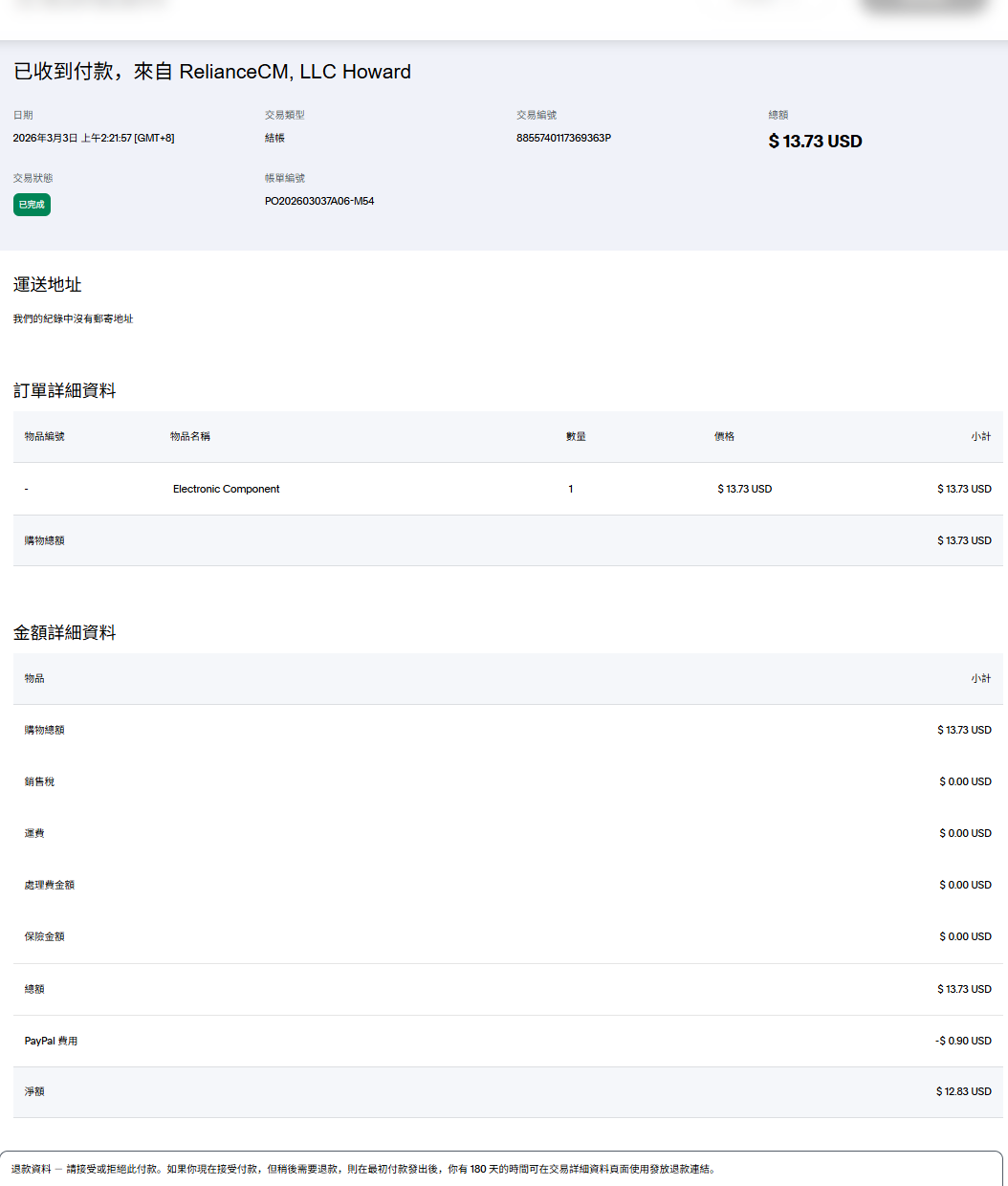Click the $12.83 USD net amount
The image size is (1008, 1186).
pyautogui.click(x=963, y=1091)
